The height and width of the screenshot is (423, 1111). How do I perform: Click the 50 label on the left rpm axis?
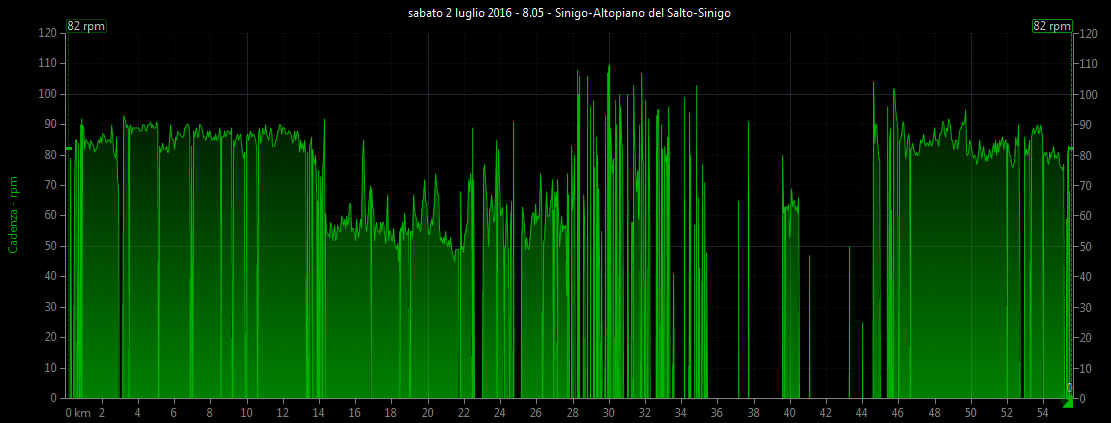51,246
